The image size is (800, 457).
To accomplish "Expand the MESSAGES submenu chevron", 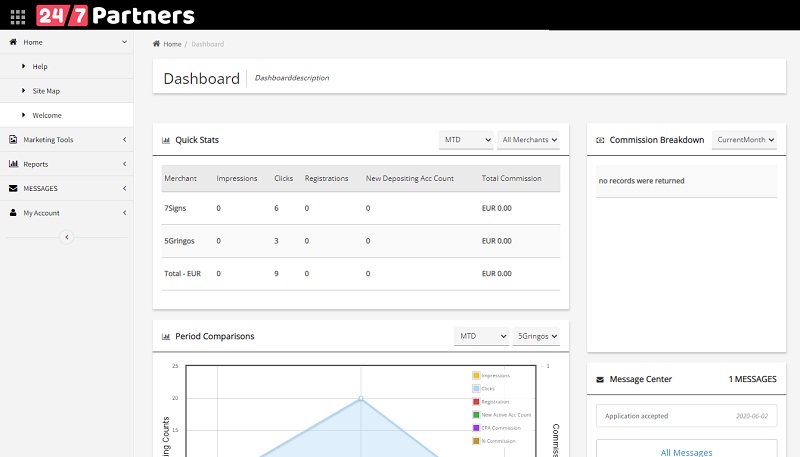I will click(124, 188).
